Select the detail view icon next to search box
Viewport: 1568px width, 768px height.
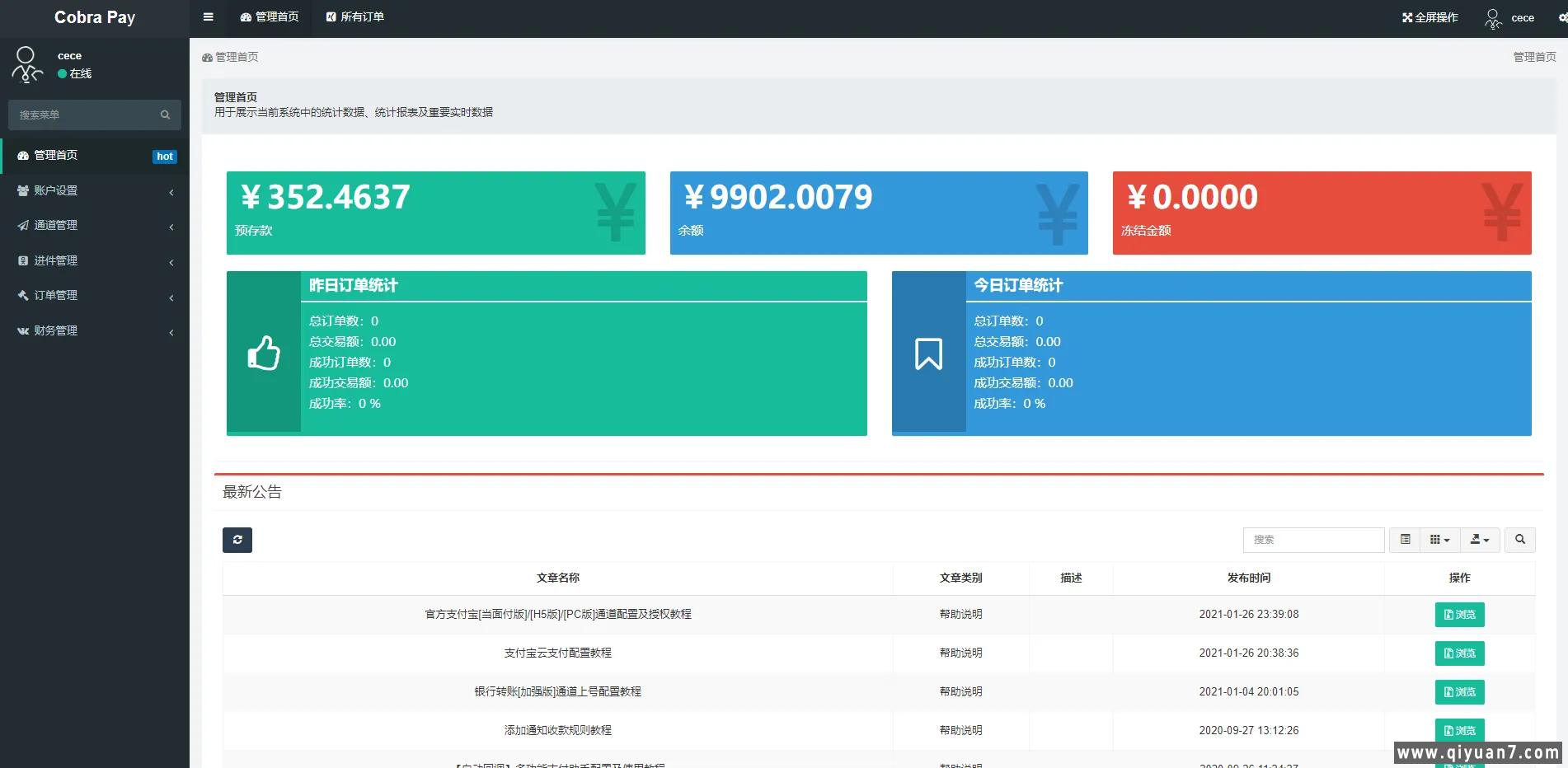pyautogui.click(x=1405, y=540)
